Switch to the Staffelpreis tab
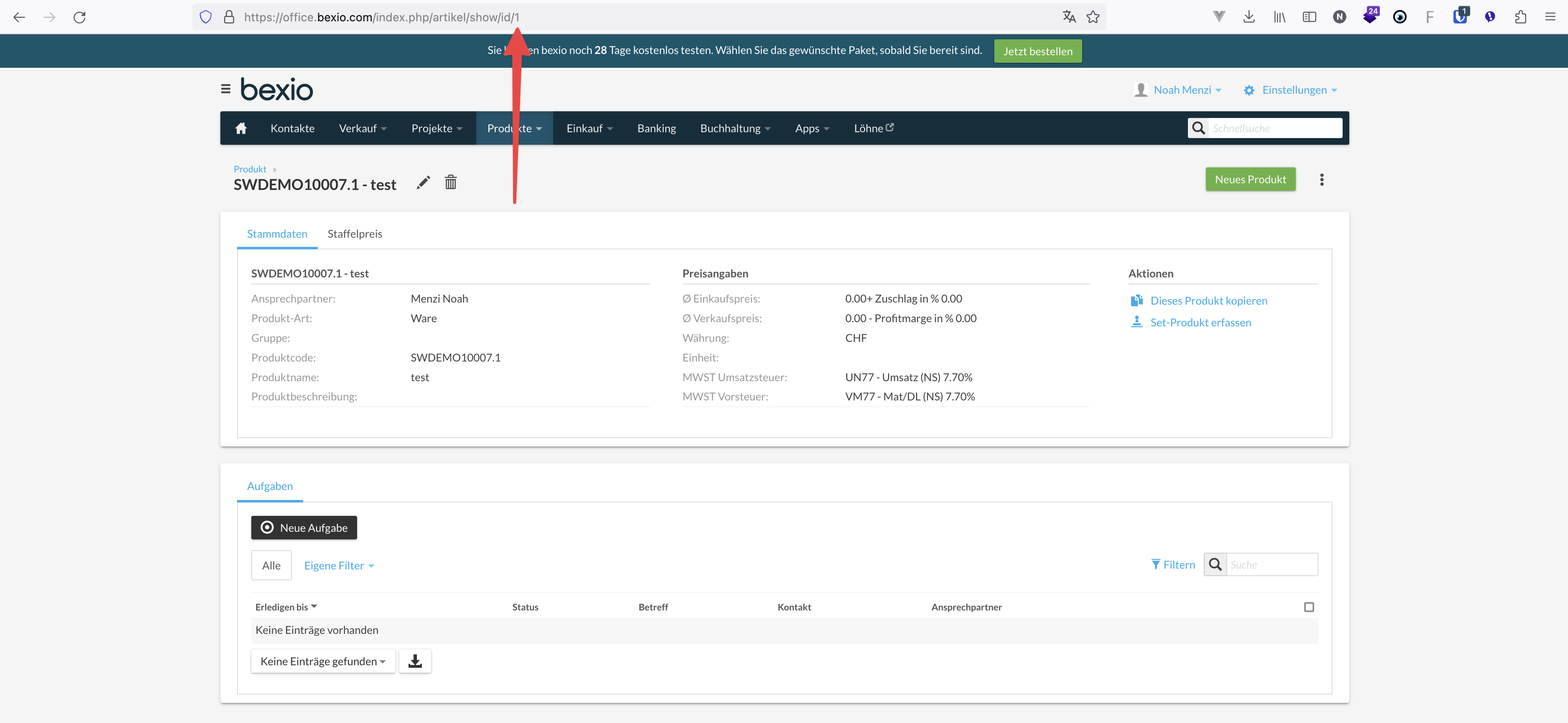The image size is (1568, 723). coord(355,233)
